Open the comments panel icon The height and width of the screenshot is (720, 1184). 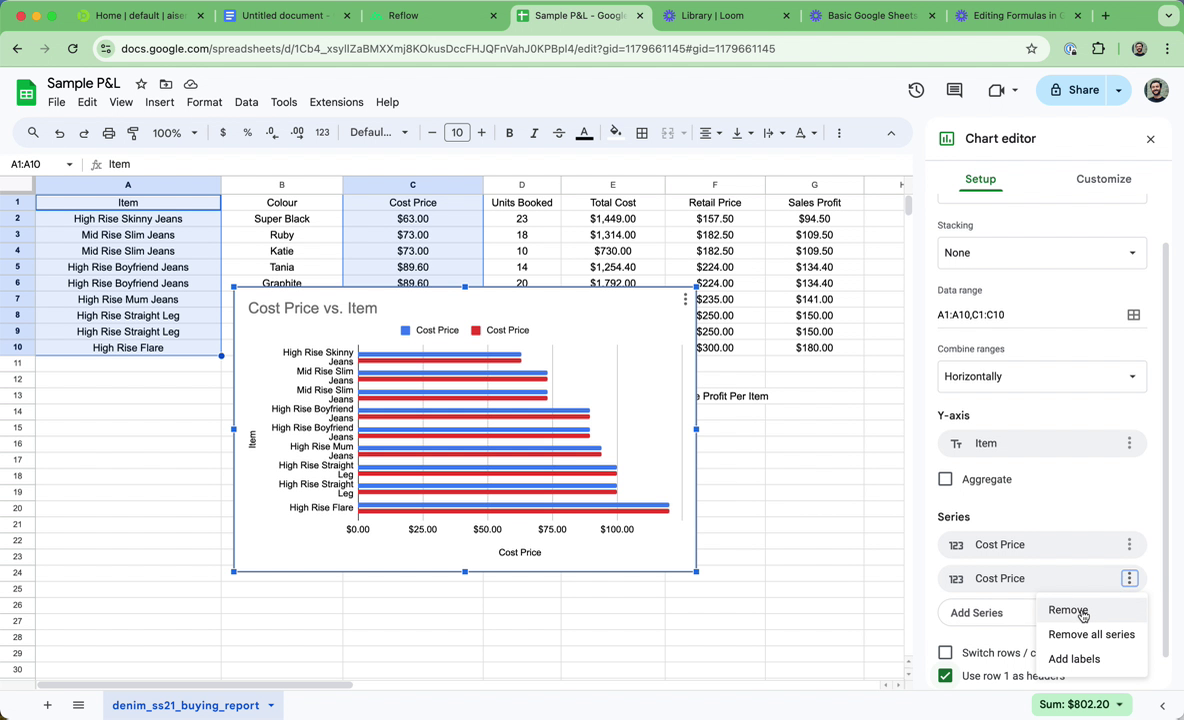pos(954,90)
